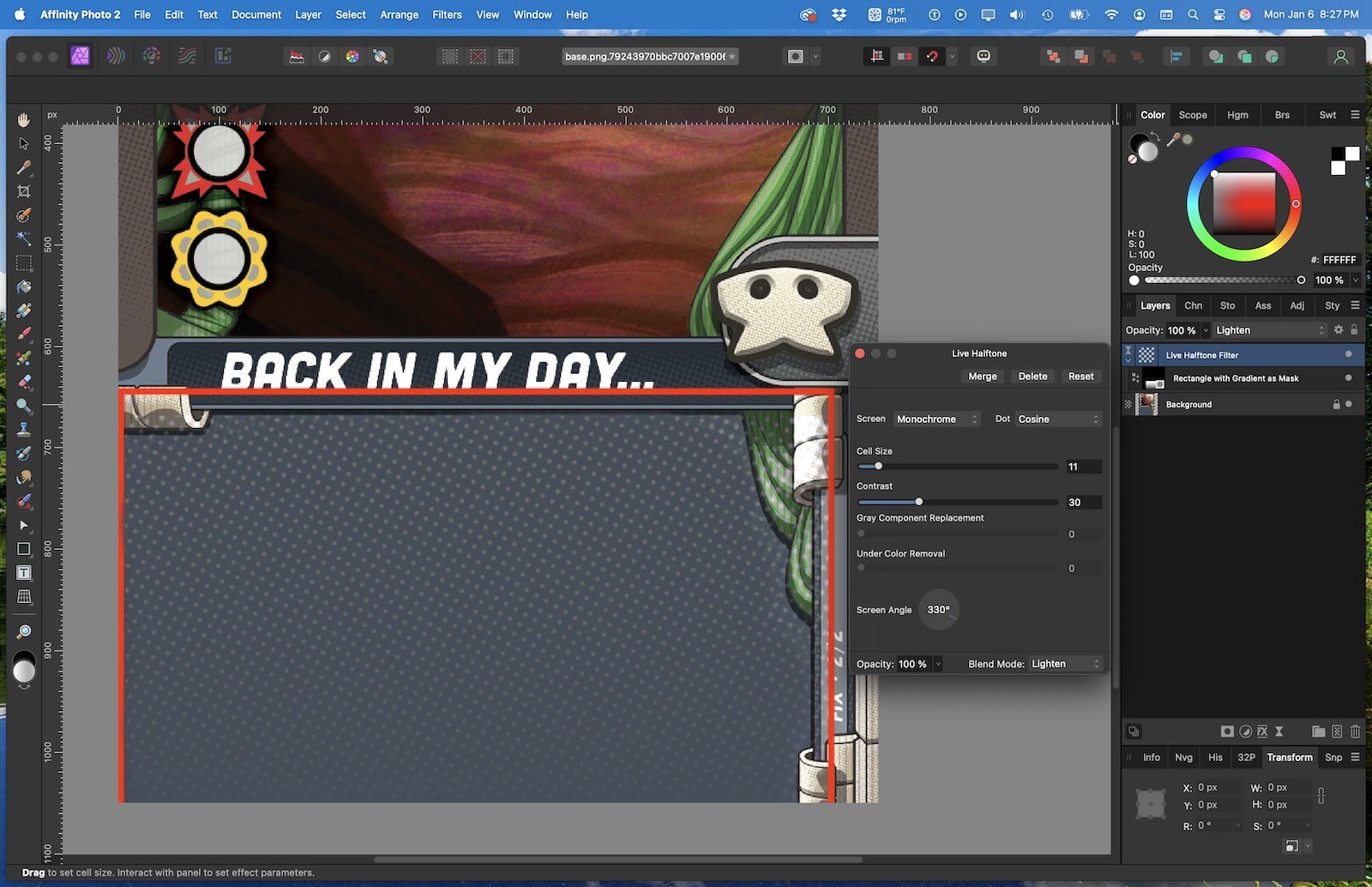Click Select All marquee icon
Viewport: 1372px width, 887px height.
click(450, 57)
